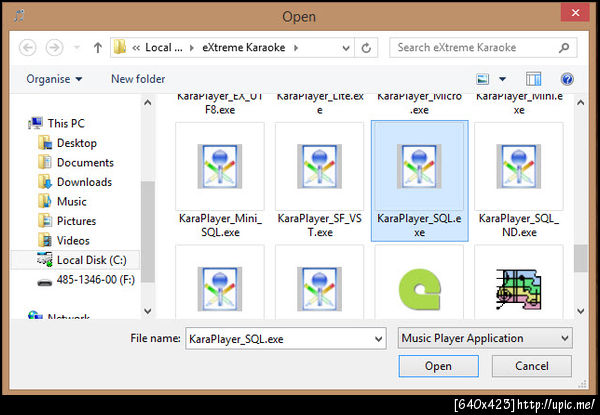Click the folder icon in the address bar
The width and height of the screenshot is (600, 415).
(120, 47)
